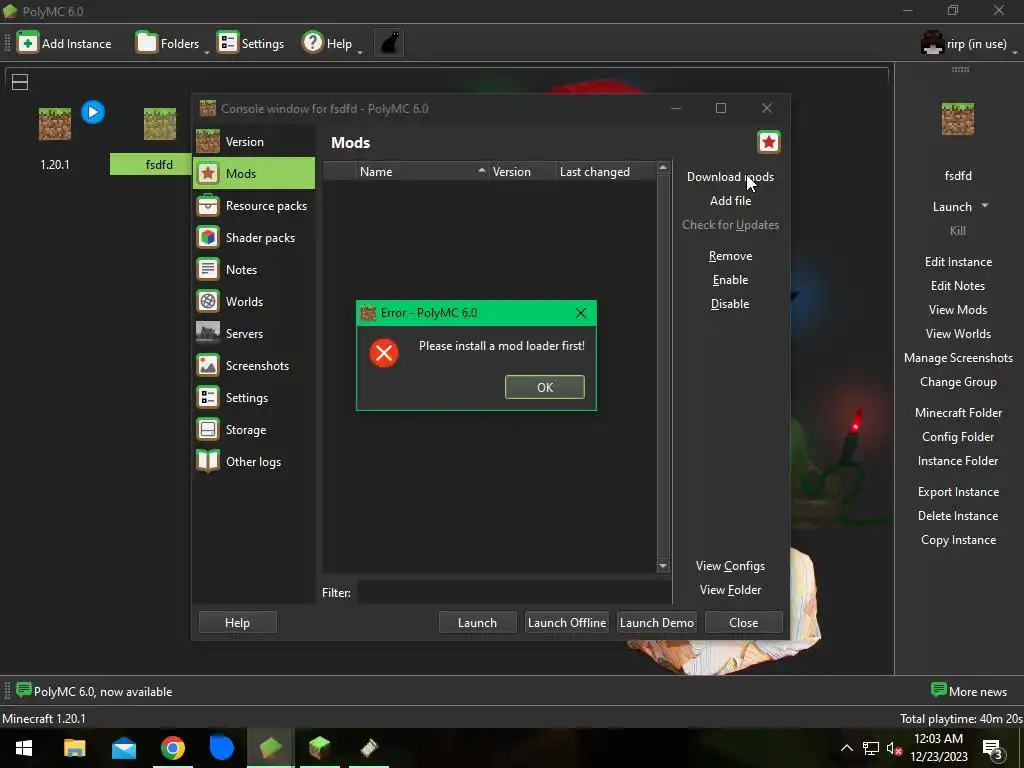Click Copy Instance
The image size is (1024, 768).
pos(958,541)
